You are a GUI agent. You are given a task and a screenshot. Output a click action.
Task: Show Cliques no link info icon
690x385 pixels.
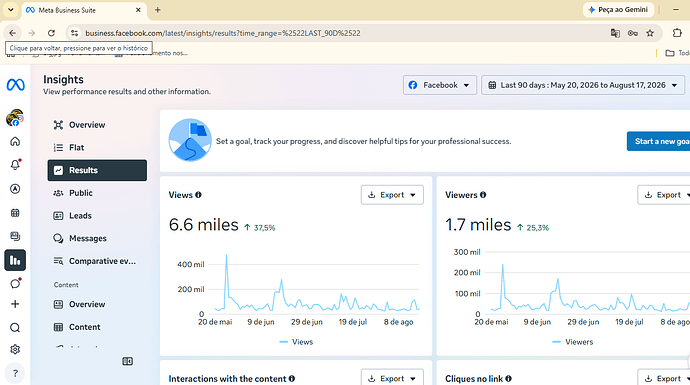click(508, 378)
